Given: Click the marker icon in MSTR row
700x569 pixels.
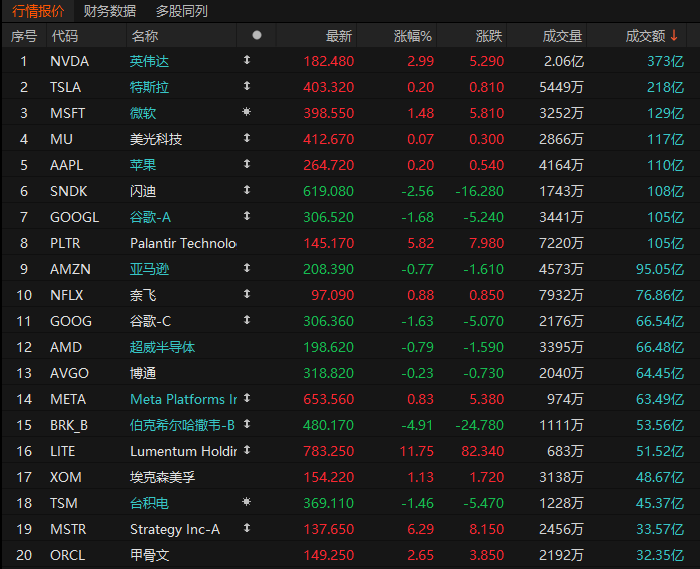Looking at the screenshot, I should (247, 528).
